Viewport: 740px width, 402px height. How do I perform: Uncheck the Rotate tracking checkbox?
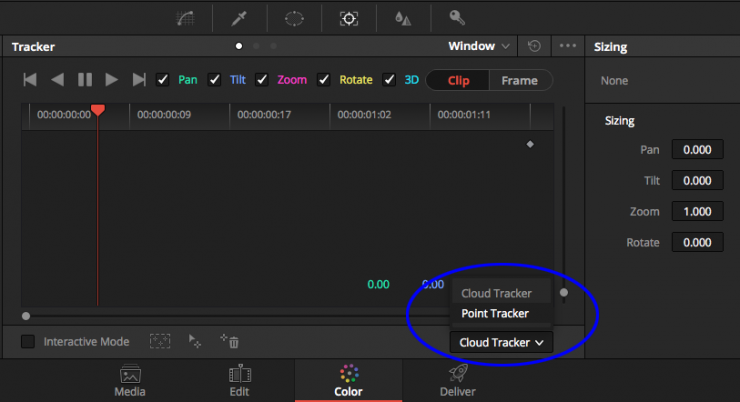pos(324,80)
